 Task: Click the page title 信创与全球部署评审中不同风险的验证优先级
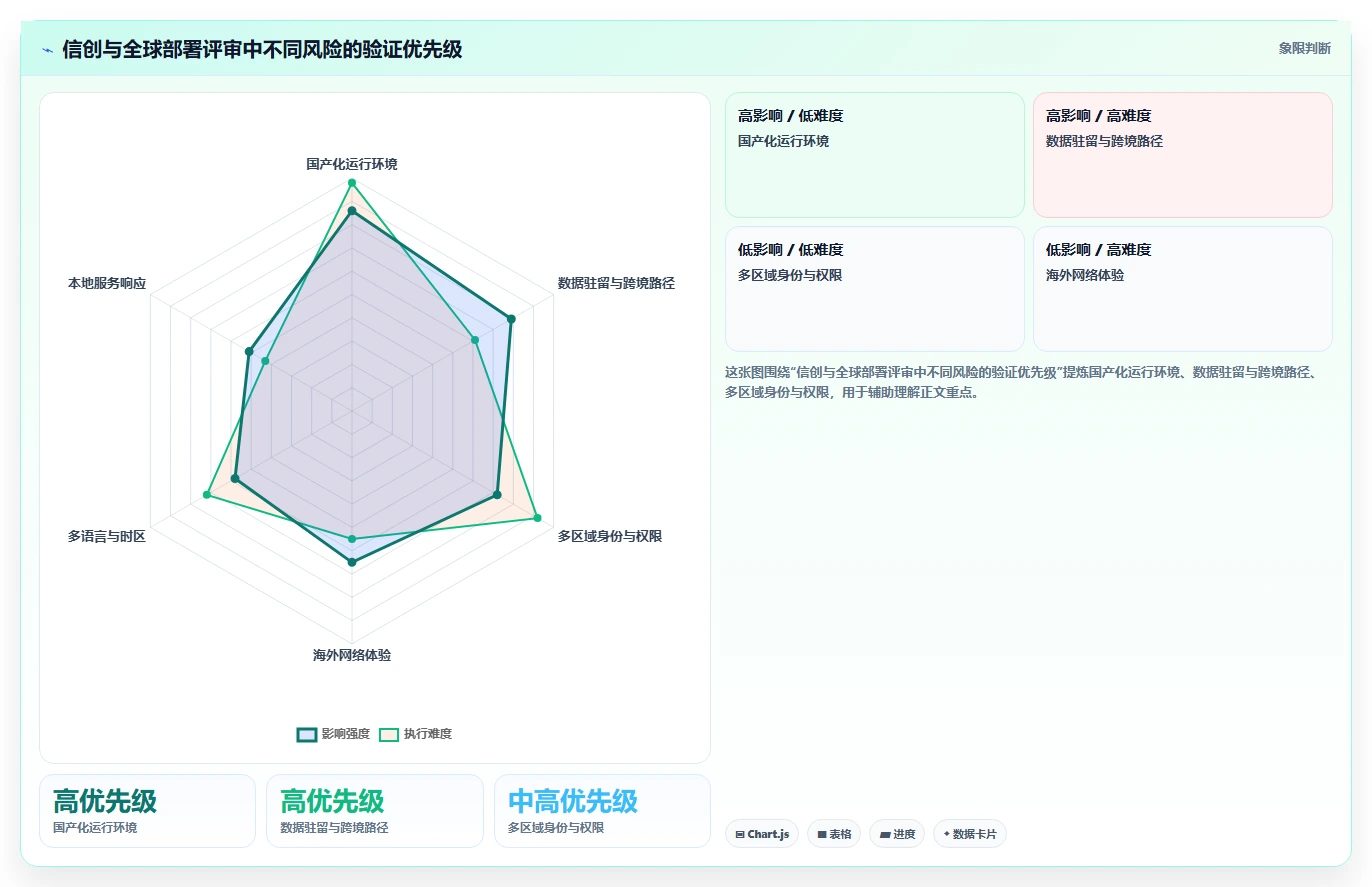(x=262, y=49)
